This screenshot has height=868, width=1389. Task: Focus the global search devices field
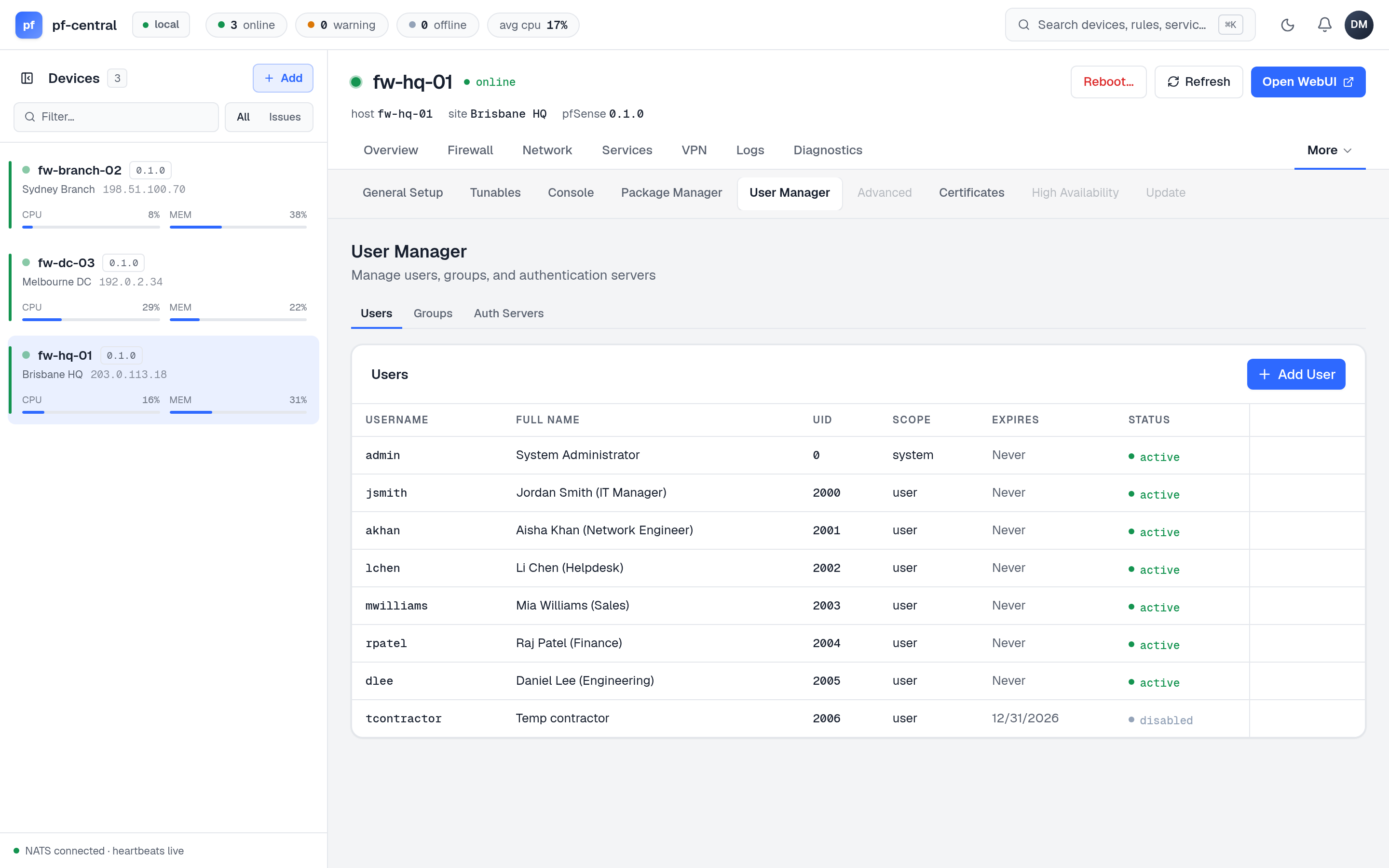point(1130,25)
